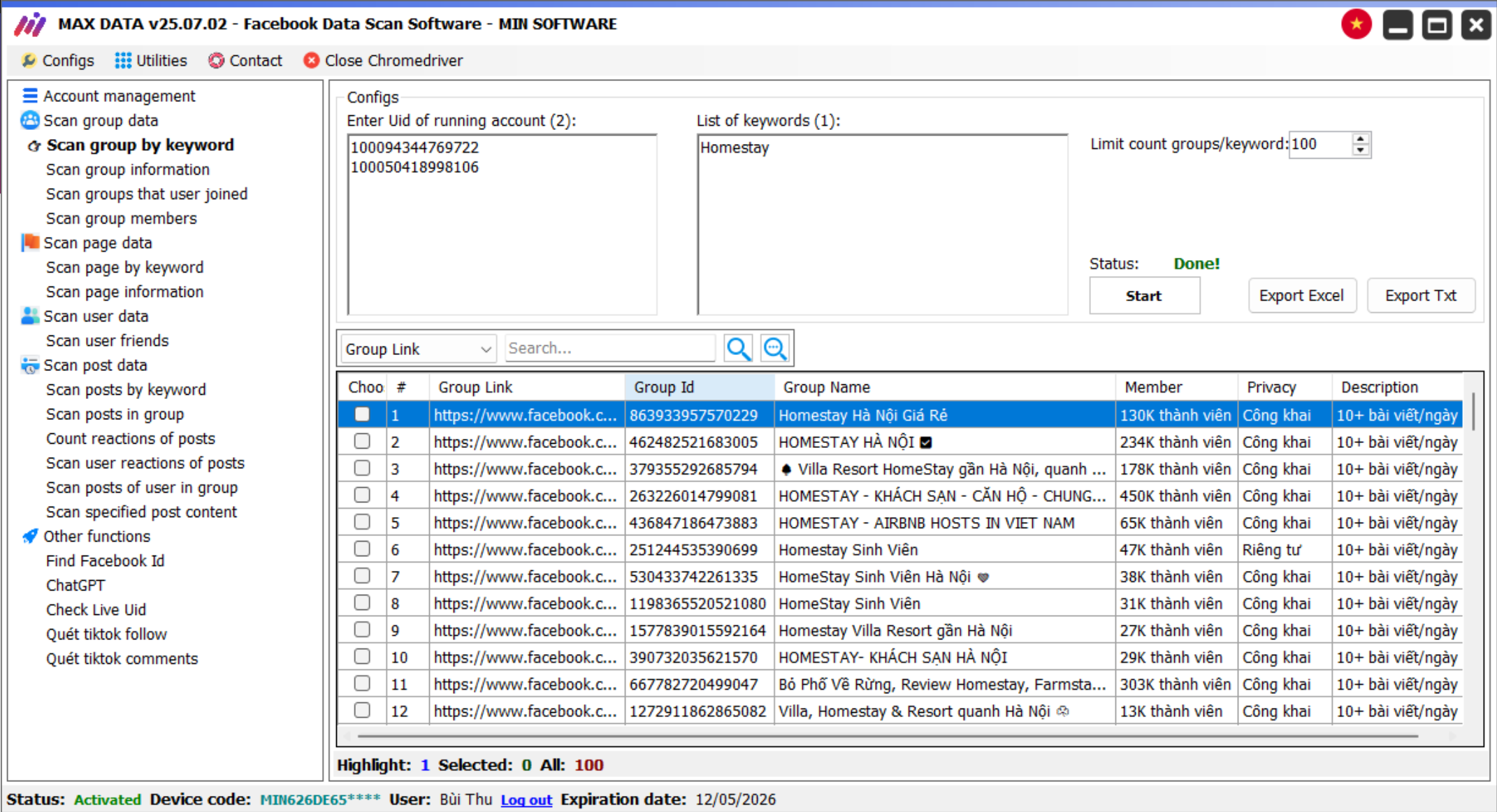The width and height of the screenshot is (1497, 812).
Task: Click Export Txt button
Action: click(1421, 296)
